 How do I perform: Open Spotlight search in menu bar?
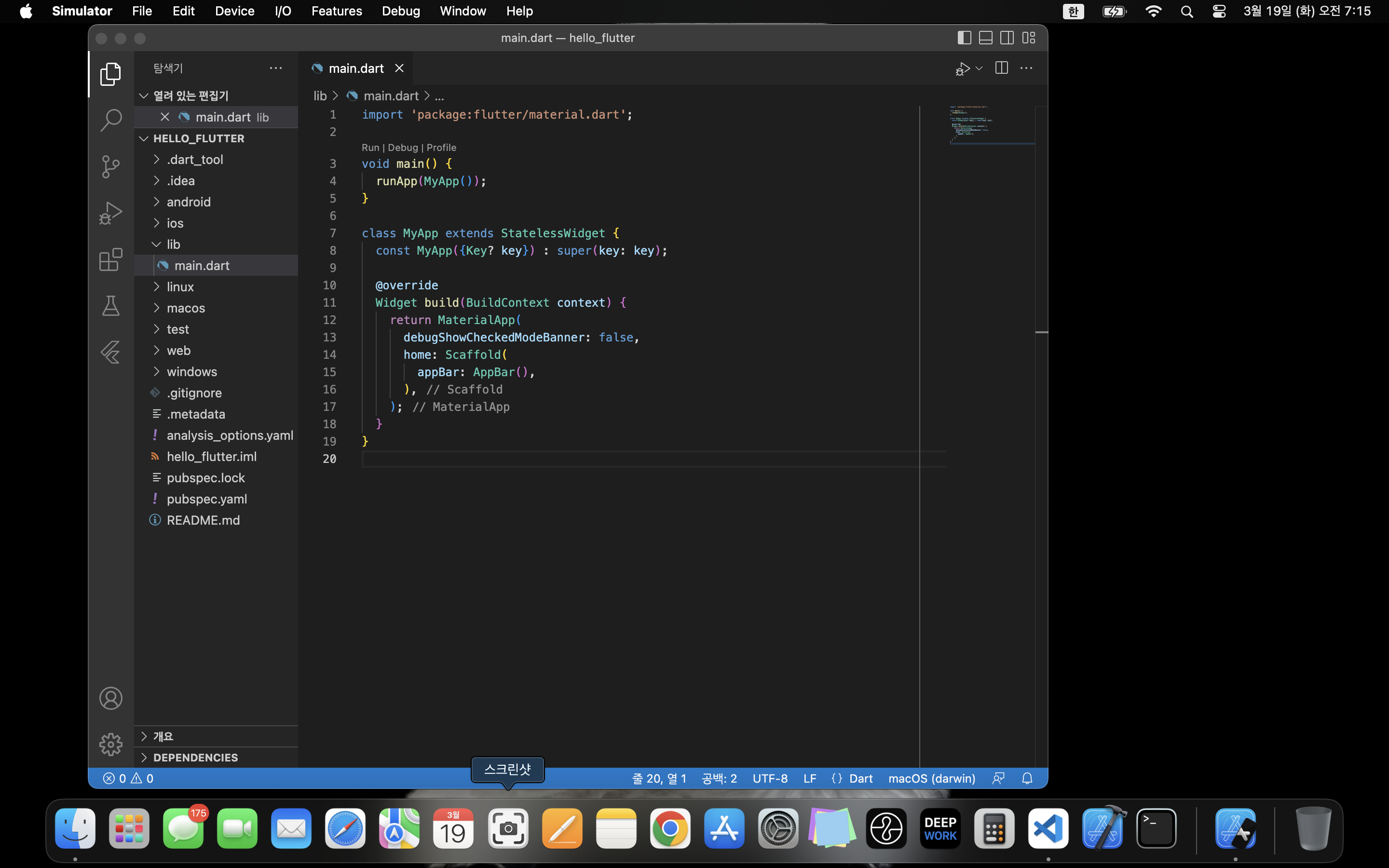[1186, 12]
